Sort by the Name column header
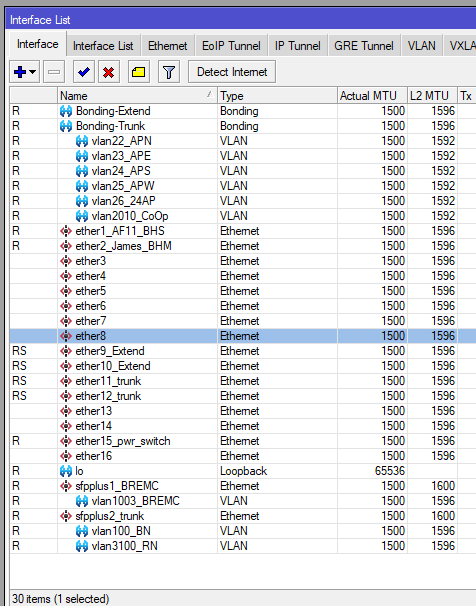The height and width of the screenshot is (606, 476). coord(137,96)
